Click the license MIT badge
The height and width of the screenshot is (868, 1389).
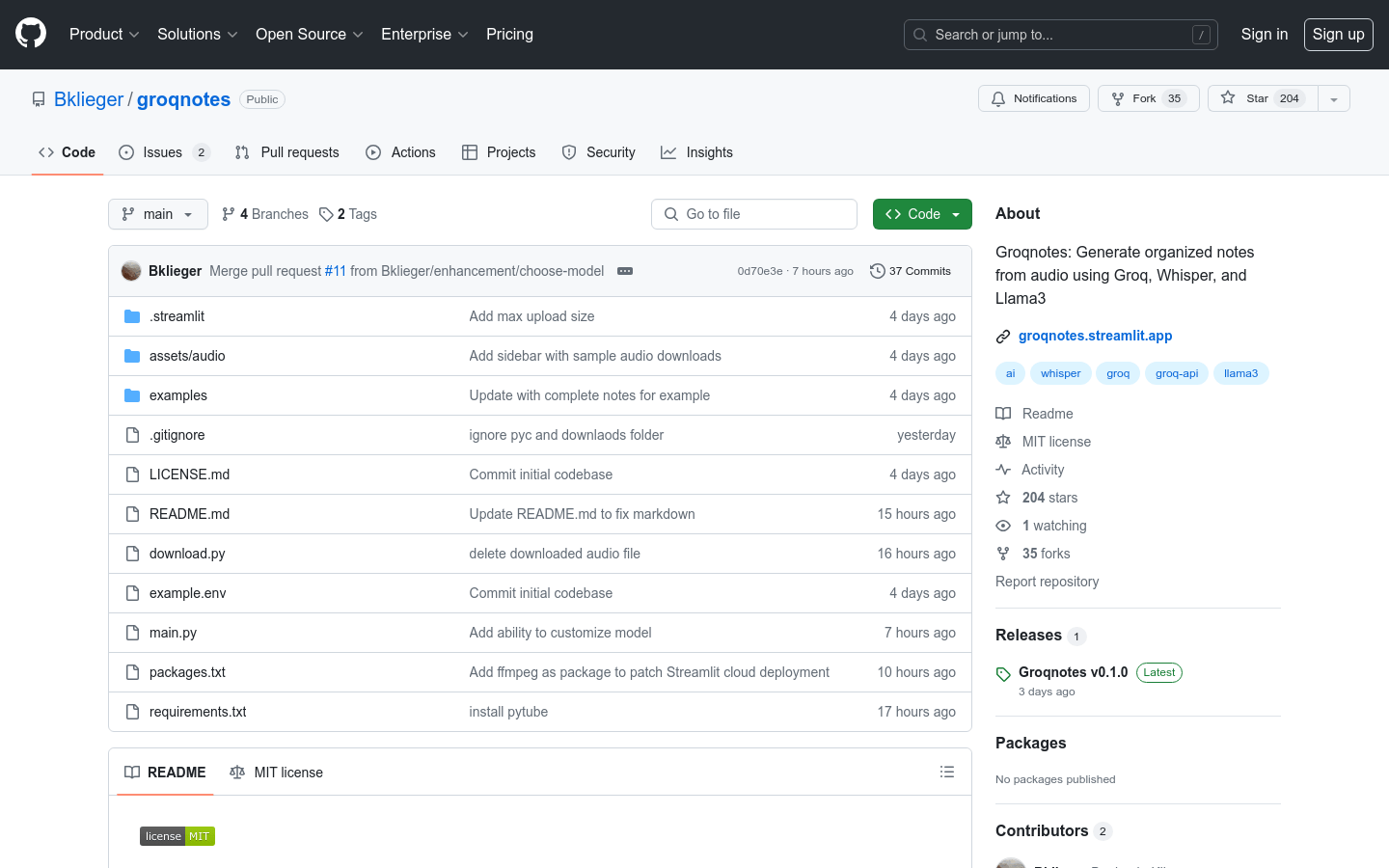(x=177, y=836)
